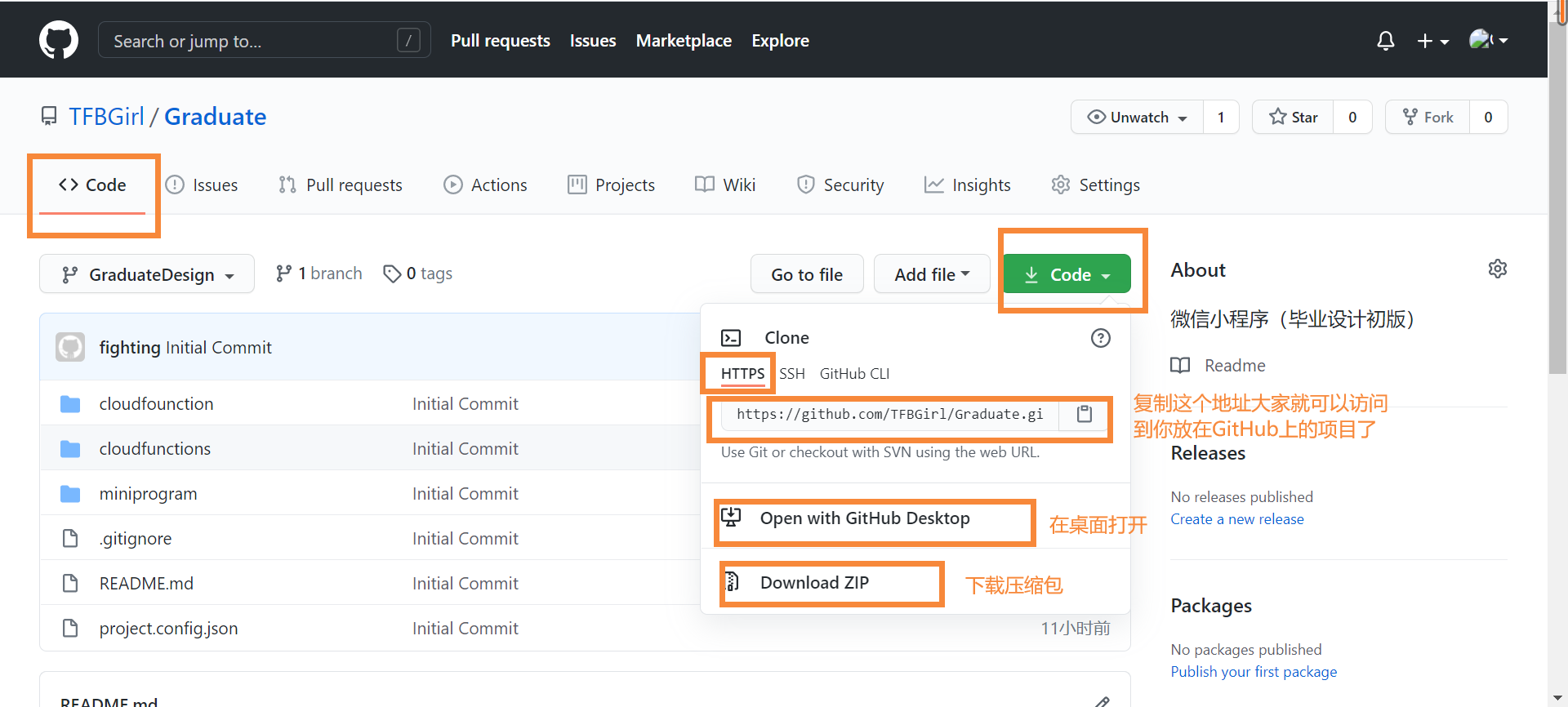Open the TFBGirl owner link

point(106,117)
